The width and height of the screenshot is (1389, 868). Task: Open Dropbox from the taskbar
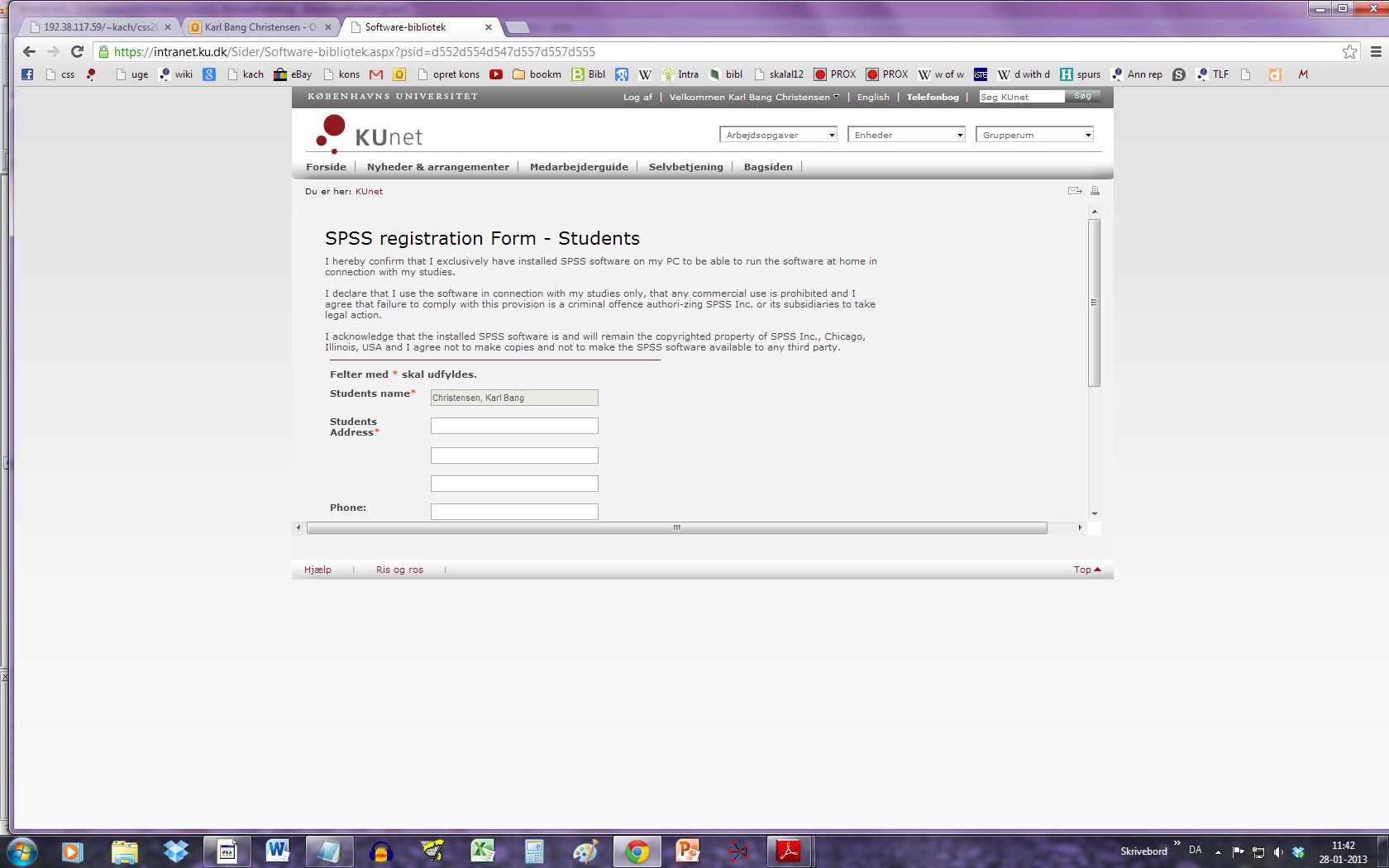click(176, 851)
